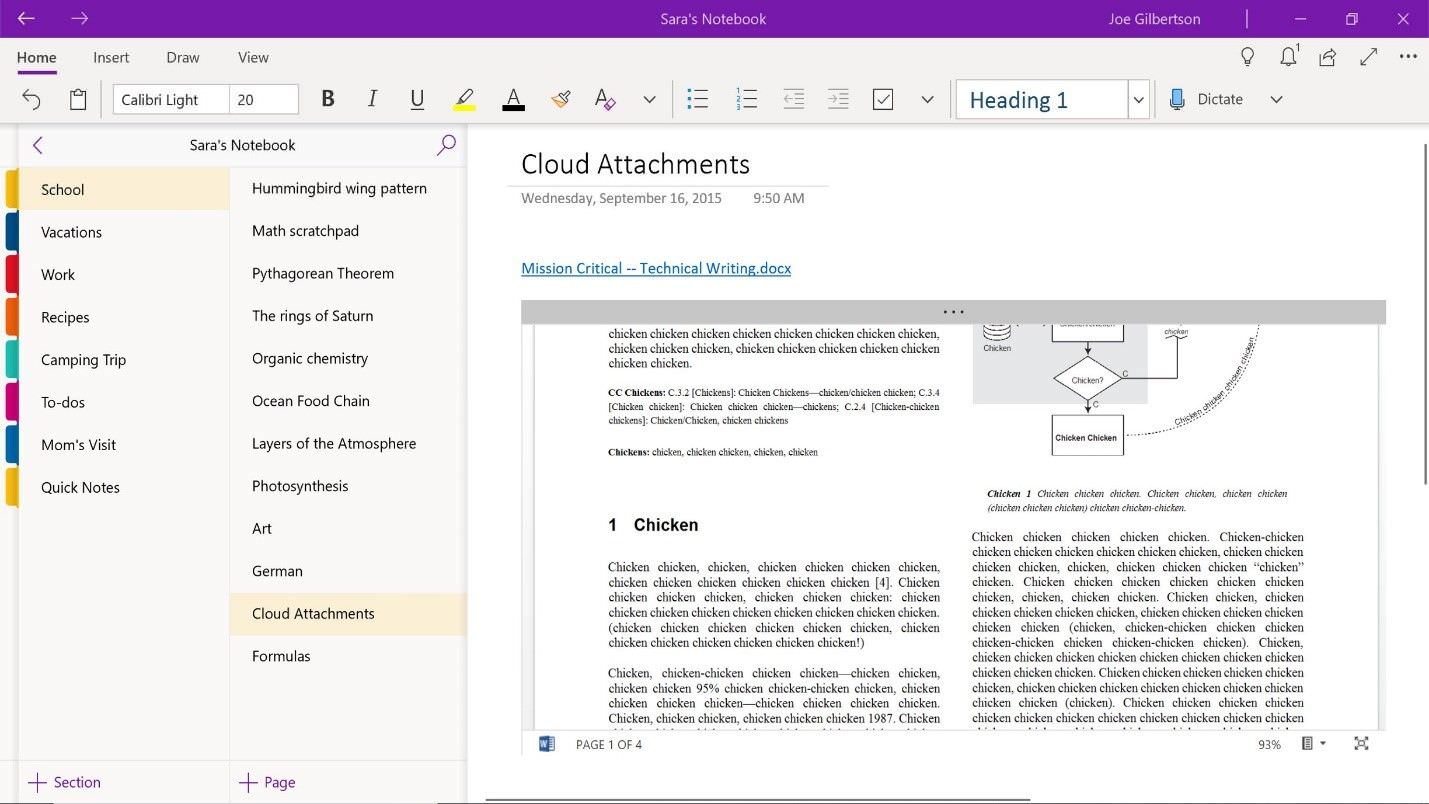This screenshot has width=1429, height=804.
Task: Open the Ocean Food Chain page
Action: pyautogui.click(x=348, y=401)
